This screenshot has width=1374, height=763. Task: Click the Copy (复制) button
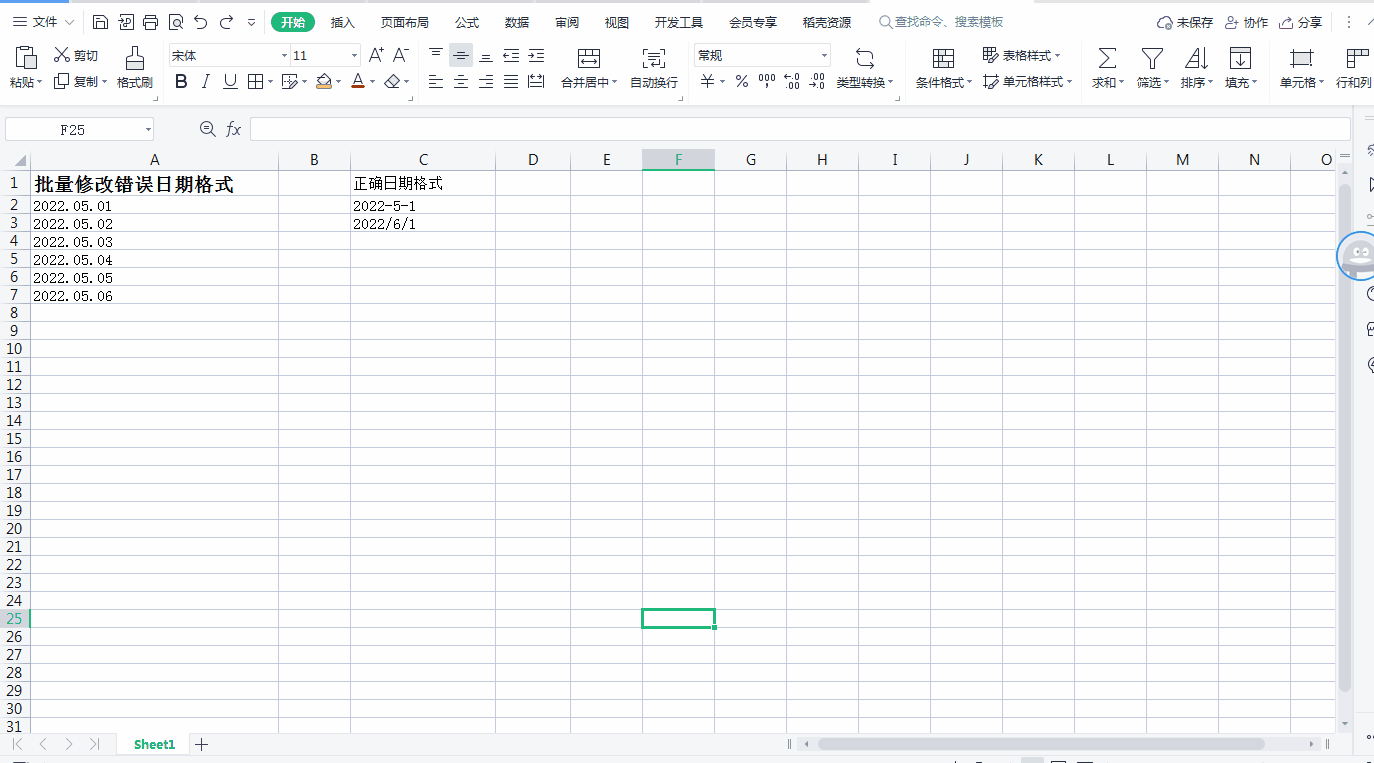click(x=76, y=82)
